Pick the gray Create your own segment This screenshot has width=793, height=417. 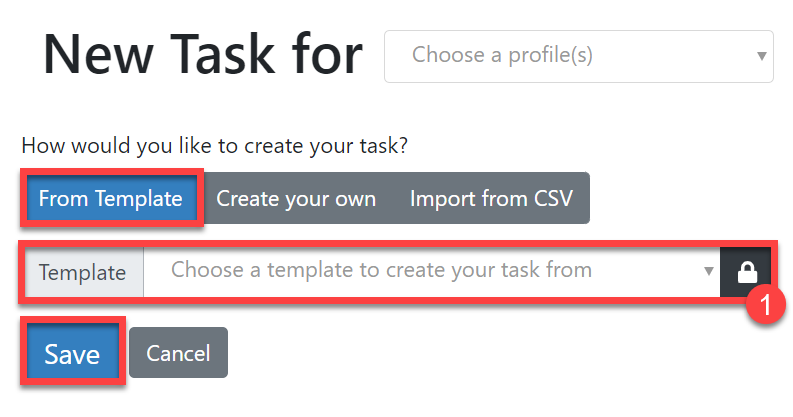(296, 198)
